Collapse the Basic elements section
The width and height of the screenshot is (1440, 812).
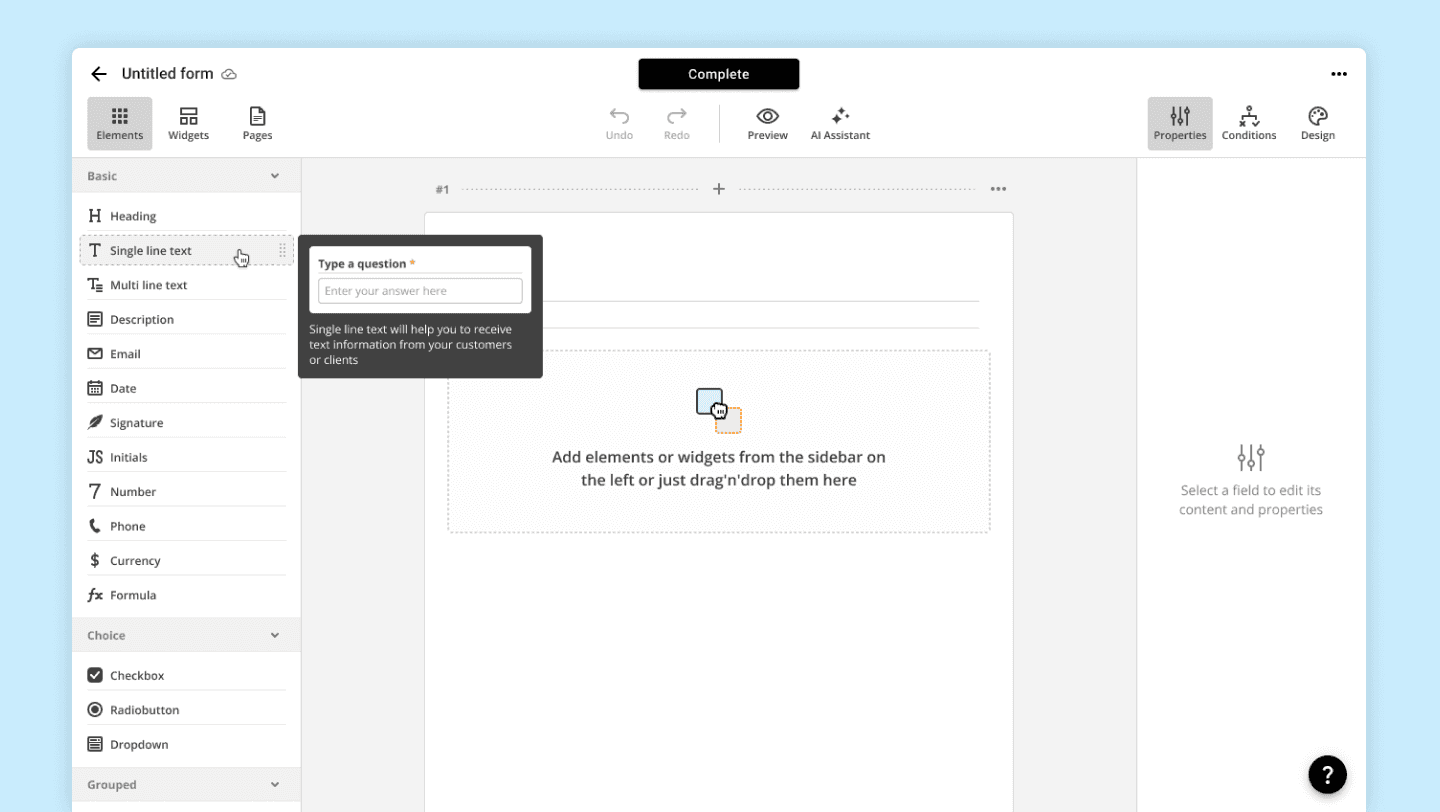(x=275, y=176)
